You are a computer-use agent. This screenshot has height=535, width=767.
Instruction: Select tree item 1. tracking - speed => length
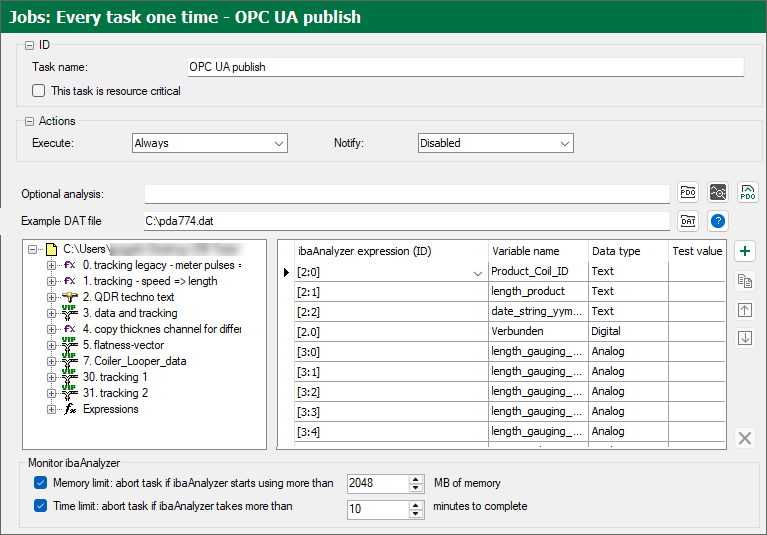pyautogui.click(x=150, y=281)
